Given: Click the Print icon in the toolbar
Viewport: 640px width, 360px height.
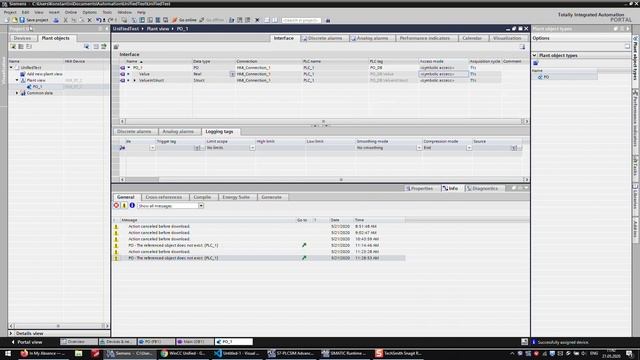Looking at the screenshot, I should tap(56, 20).
